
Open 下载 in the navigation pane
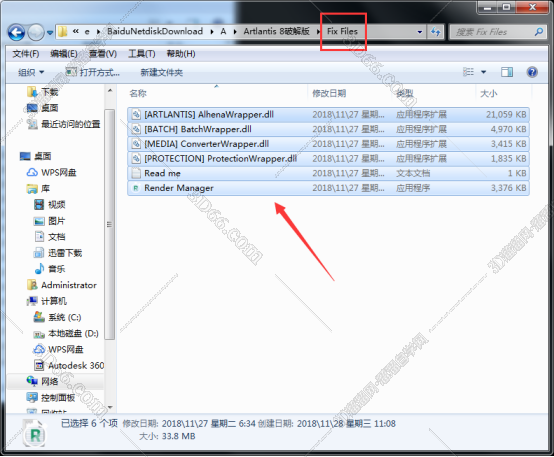[50, 92]
